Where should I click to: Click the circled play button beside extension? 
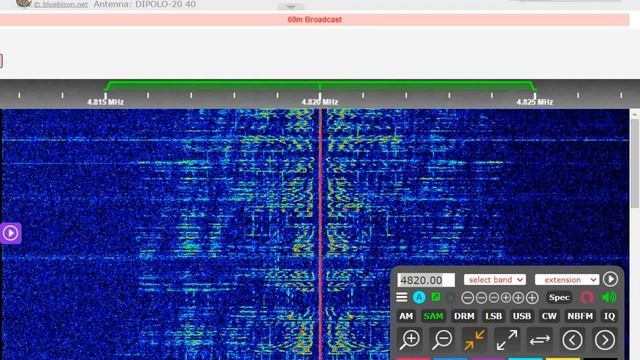(x=610, y=279)
